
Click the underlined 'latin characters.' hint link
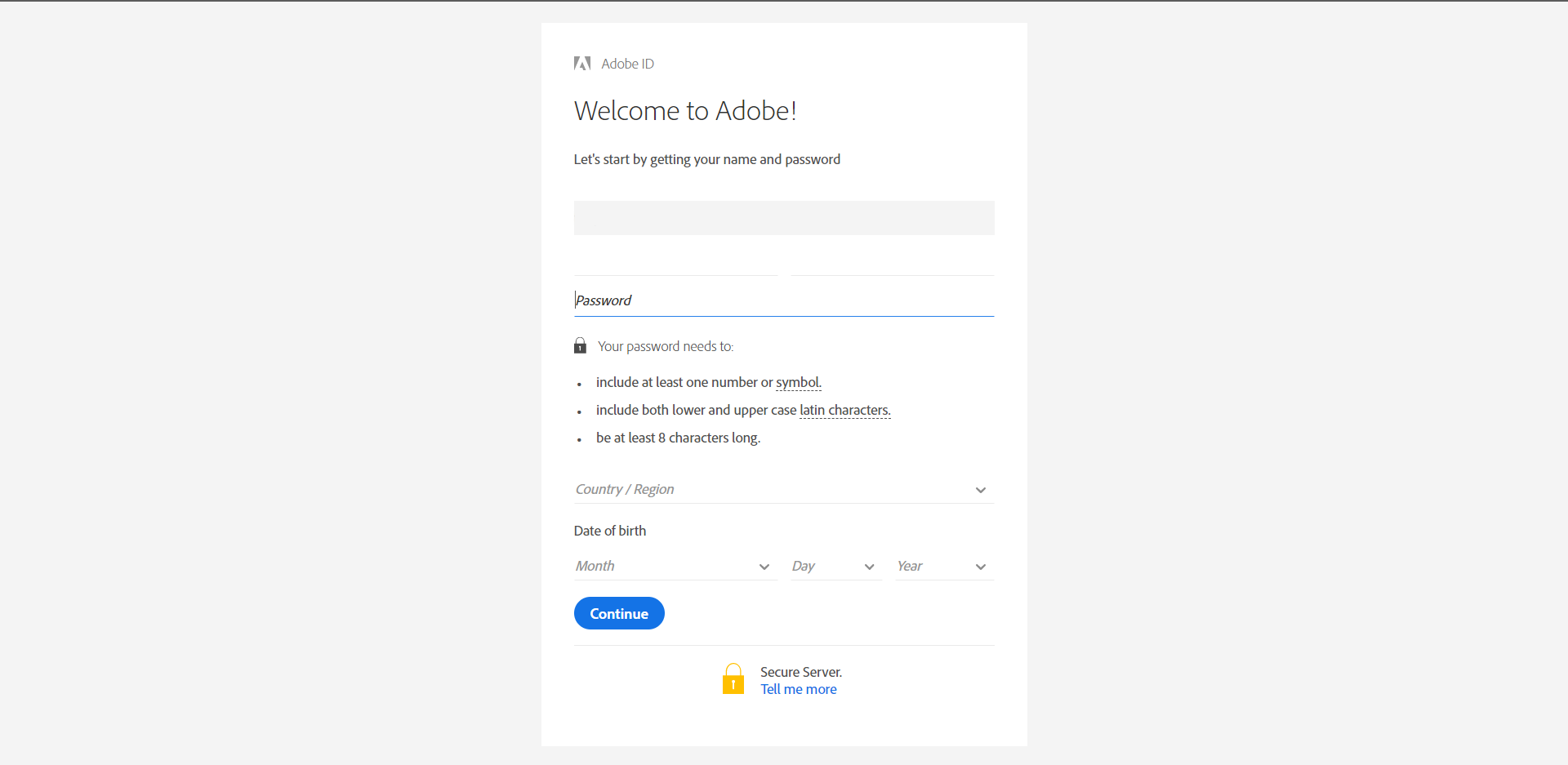[845, 410]
